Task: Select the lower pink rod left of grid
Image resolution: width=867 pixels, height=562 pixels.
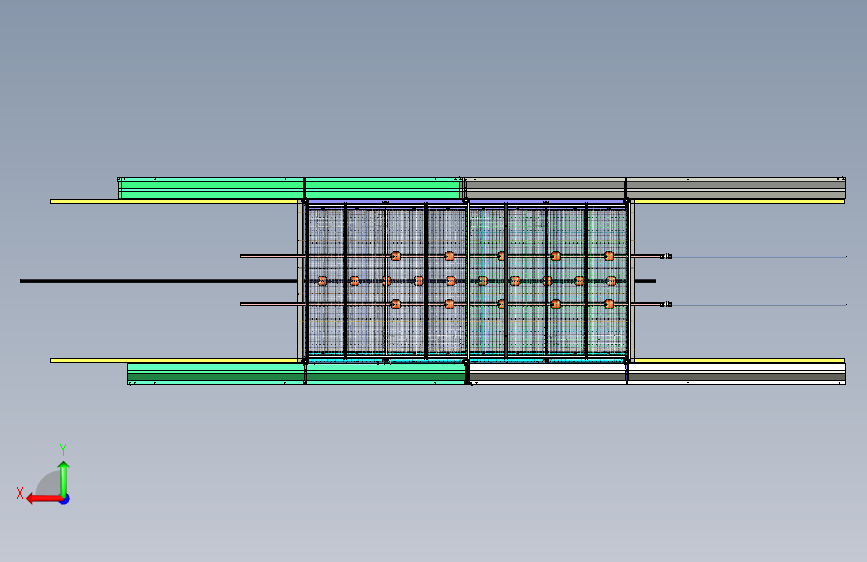Action: [273, 304]
